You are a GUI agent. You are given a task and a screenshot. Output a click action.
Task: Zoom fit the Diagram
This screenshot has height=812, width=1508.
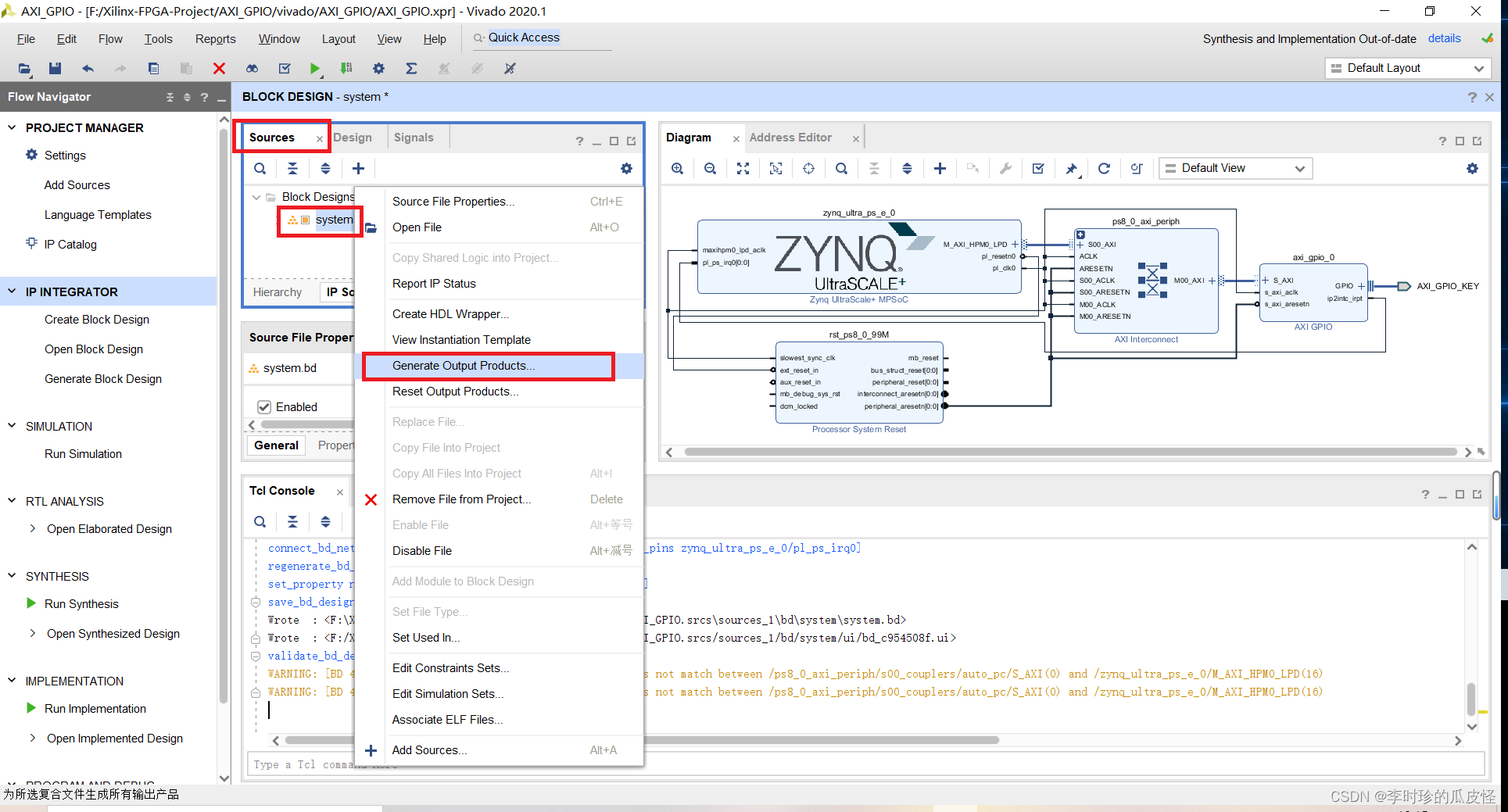point(743,169)
